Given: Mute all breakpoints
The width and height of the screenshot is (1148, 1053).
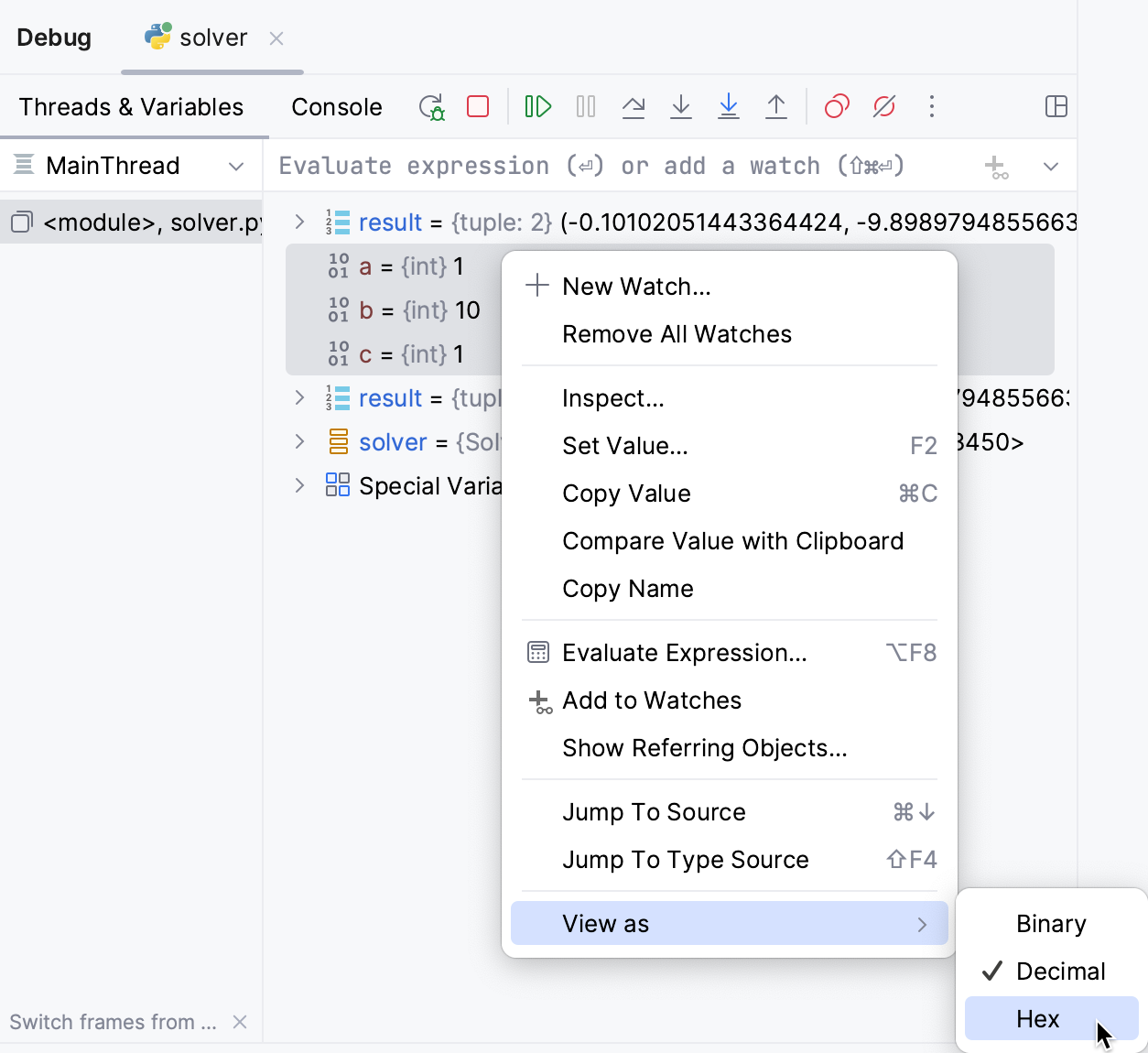Looking at the screenshot, I should pyautogui.click(x=883, y=106).
